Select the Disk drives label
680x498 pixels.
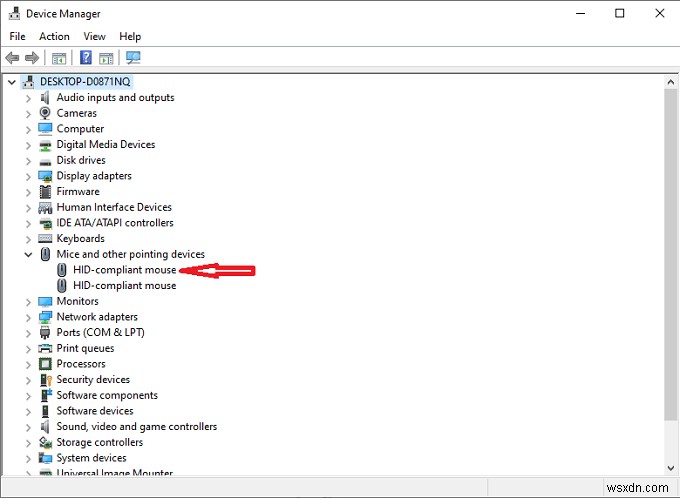click(x=81, y=160)
